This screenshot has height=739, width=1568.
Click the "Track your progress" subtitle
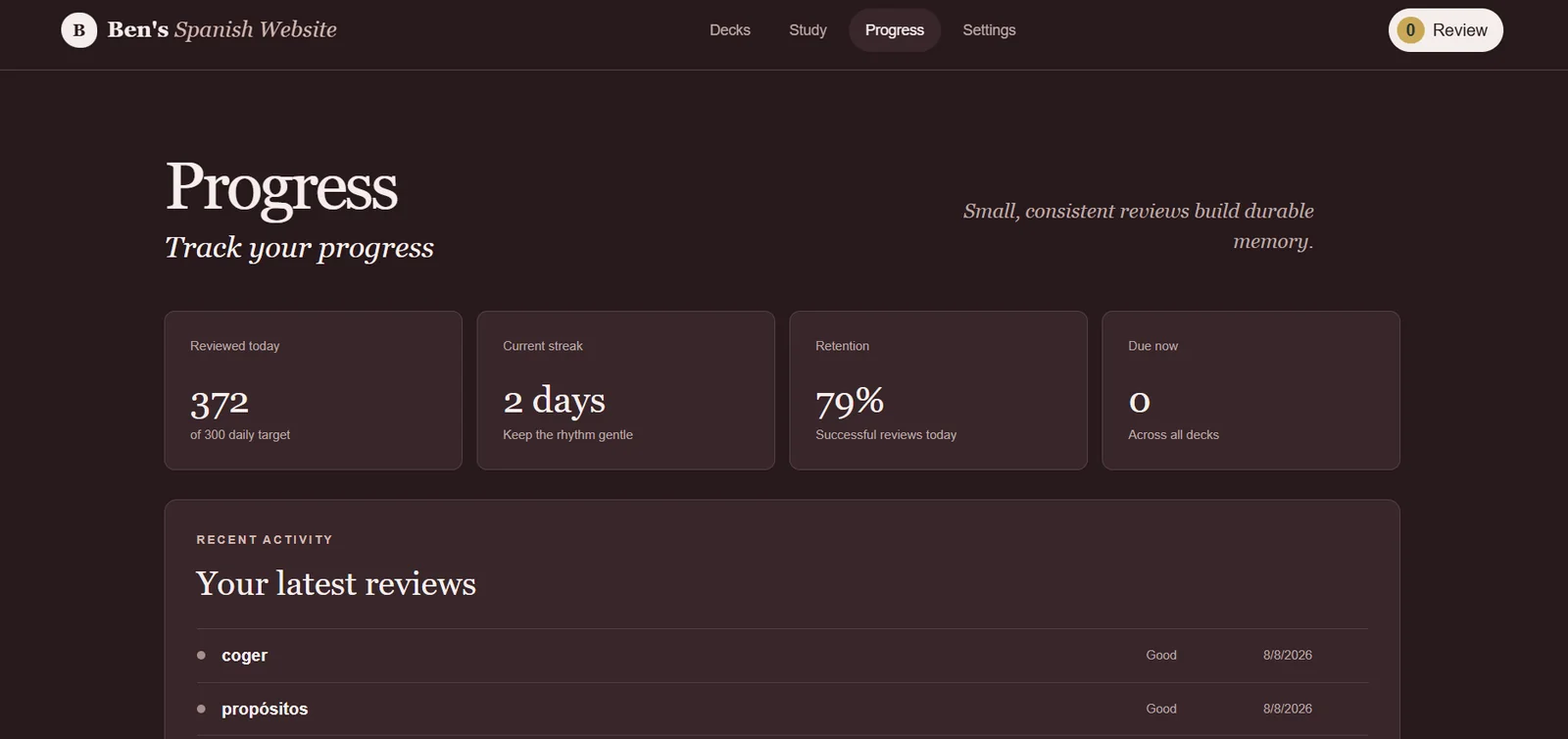[x=299, y=248]
